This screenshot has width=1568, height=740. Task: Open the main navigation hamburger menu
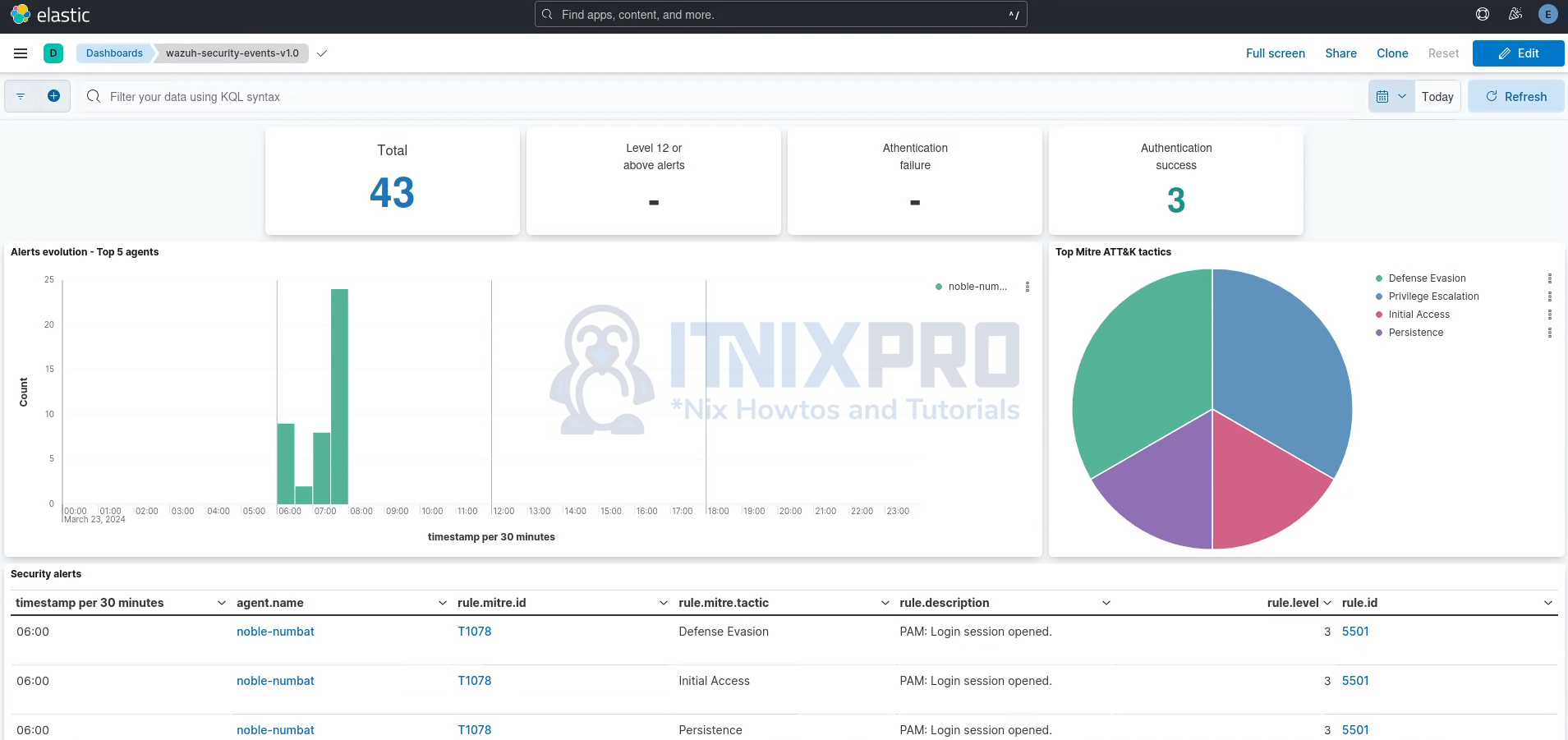tap(21, 53)
